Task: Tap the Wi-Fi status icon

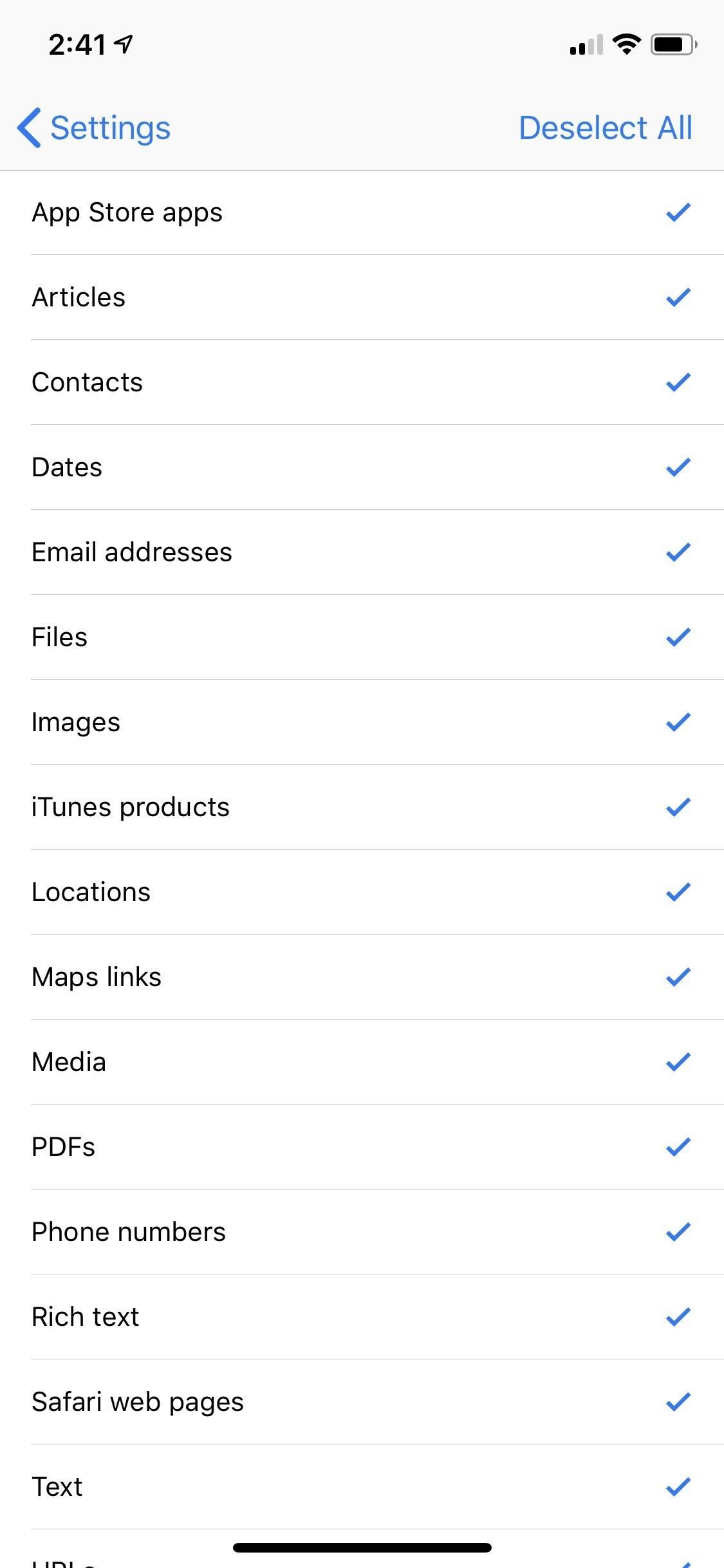Action: click(x=626, y=44)
